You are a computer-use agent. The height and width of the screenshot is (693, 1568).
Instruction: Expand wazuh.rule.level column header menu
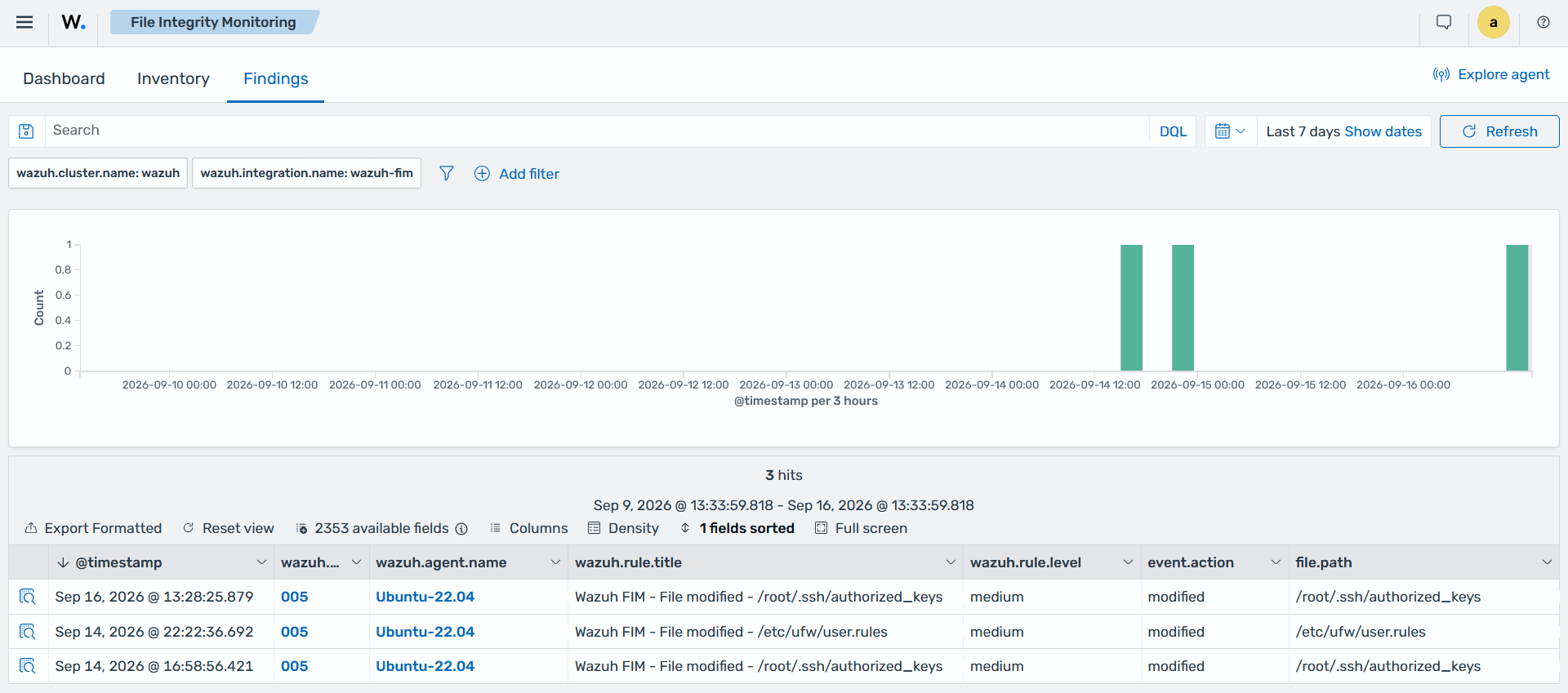tap(1128, 562)
